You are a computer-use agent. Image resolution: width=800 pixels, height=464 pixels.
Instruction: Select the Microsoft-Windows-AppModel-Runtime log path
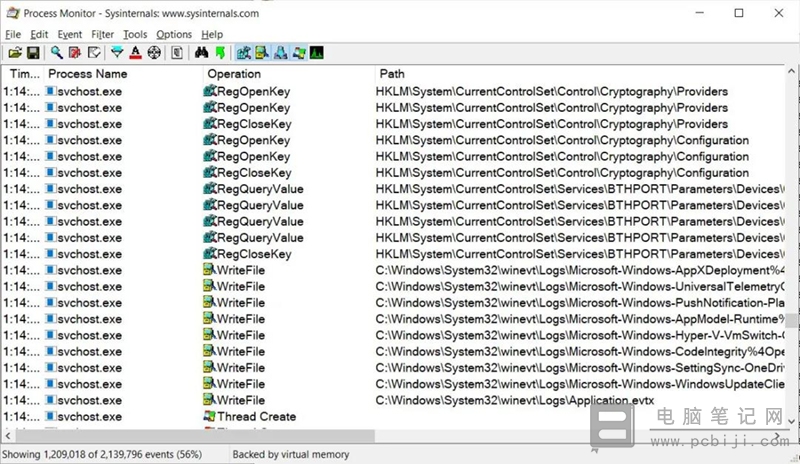(x=580, y=319)
